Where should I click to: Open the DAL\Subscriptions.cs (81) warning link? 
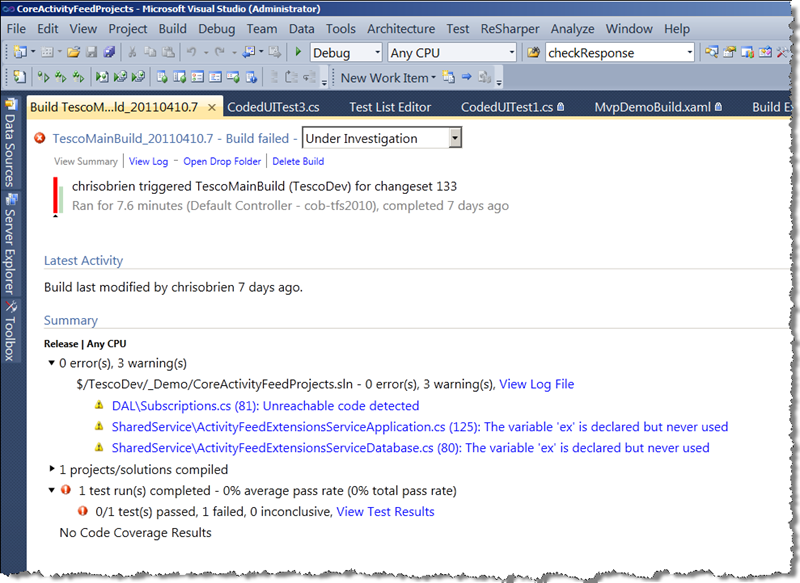pos(265,405)
